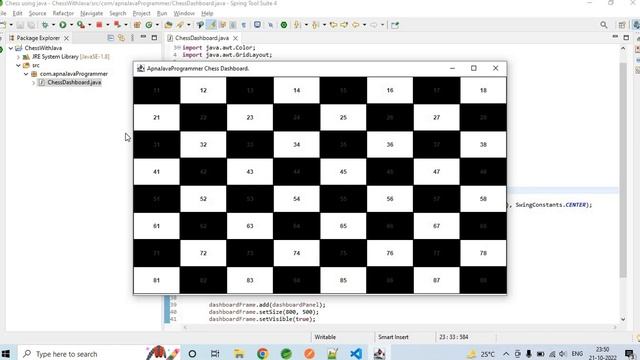The height and width of the screenshot is (360, 640).
Task: Stop execution with the red Terminate icon
Action: click(x=99, y=25)
